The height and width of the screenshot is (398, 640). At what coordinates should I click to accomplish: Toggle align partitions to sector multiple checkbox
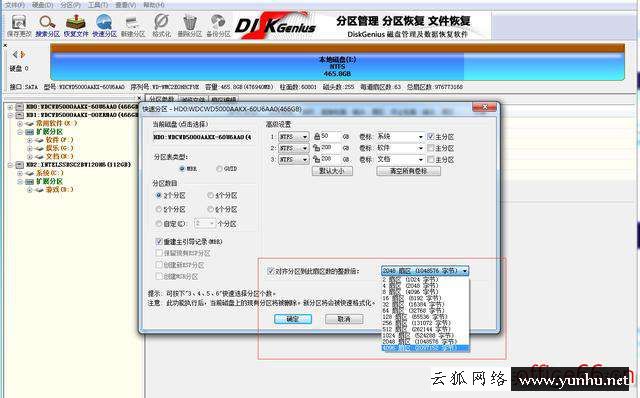pyautogui.click(x=270, y=271)
